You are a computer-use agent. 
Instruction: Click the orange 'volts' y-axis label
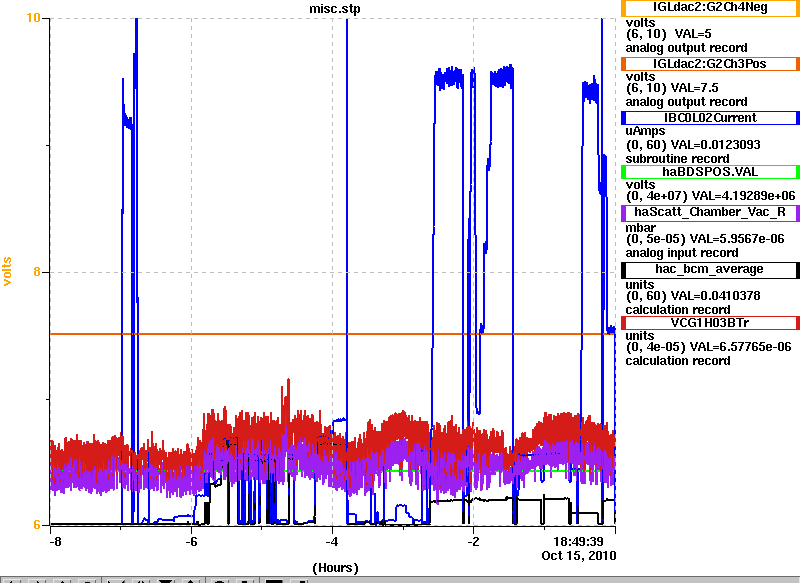click(x=7, y=271)
